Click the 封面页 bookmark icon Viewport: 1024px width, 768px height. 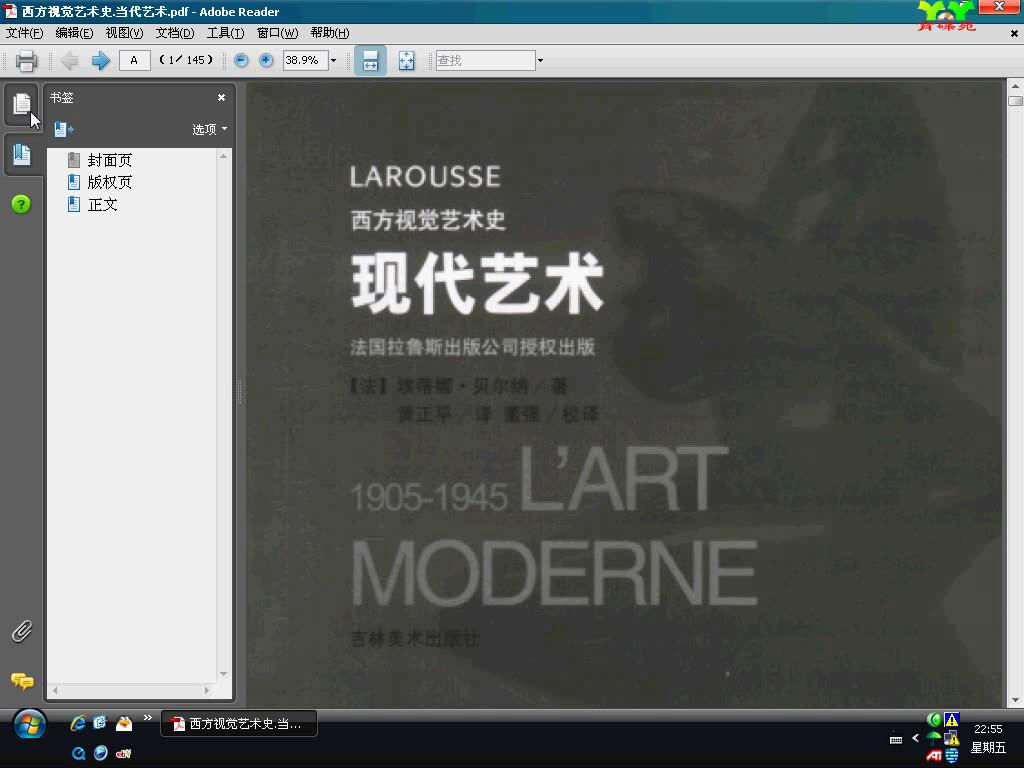click(x=74, y=160)
